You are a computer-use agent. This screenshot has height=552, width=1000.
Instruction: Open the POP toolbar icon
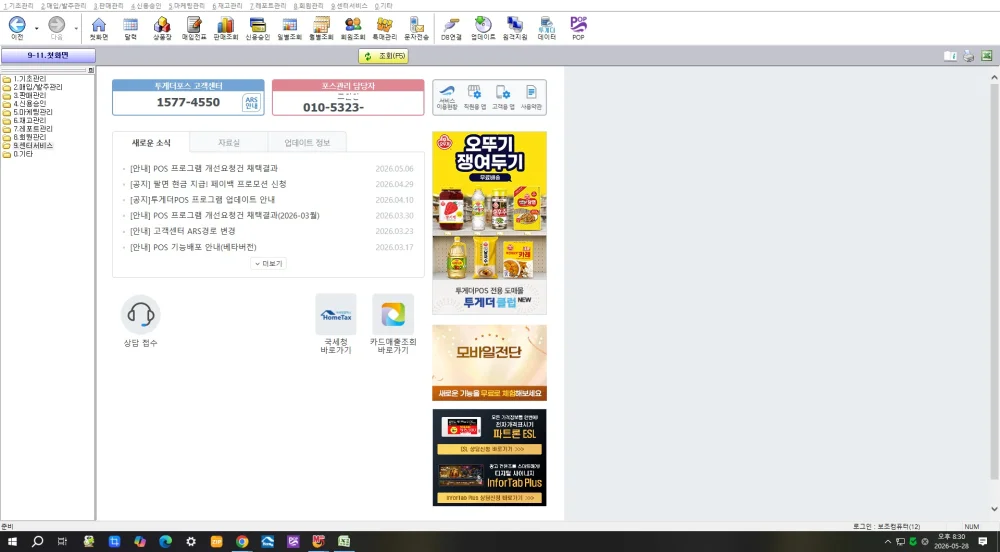pyautogui.click(x=578, y=29)
